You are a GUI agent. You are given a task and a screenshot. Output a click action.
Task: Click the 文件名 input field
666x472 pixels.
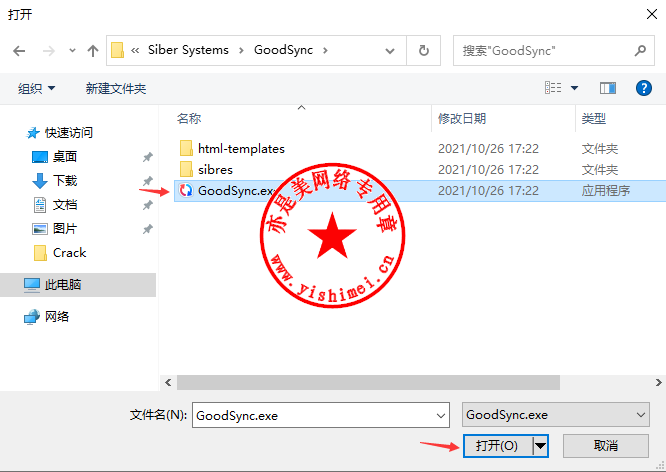(321, 415)
